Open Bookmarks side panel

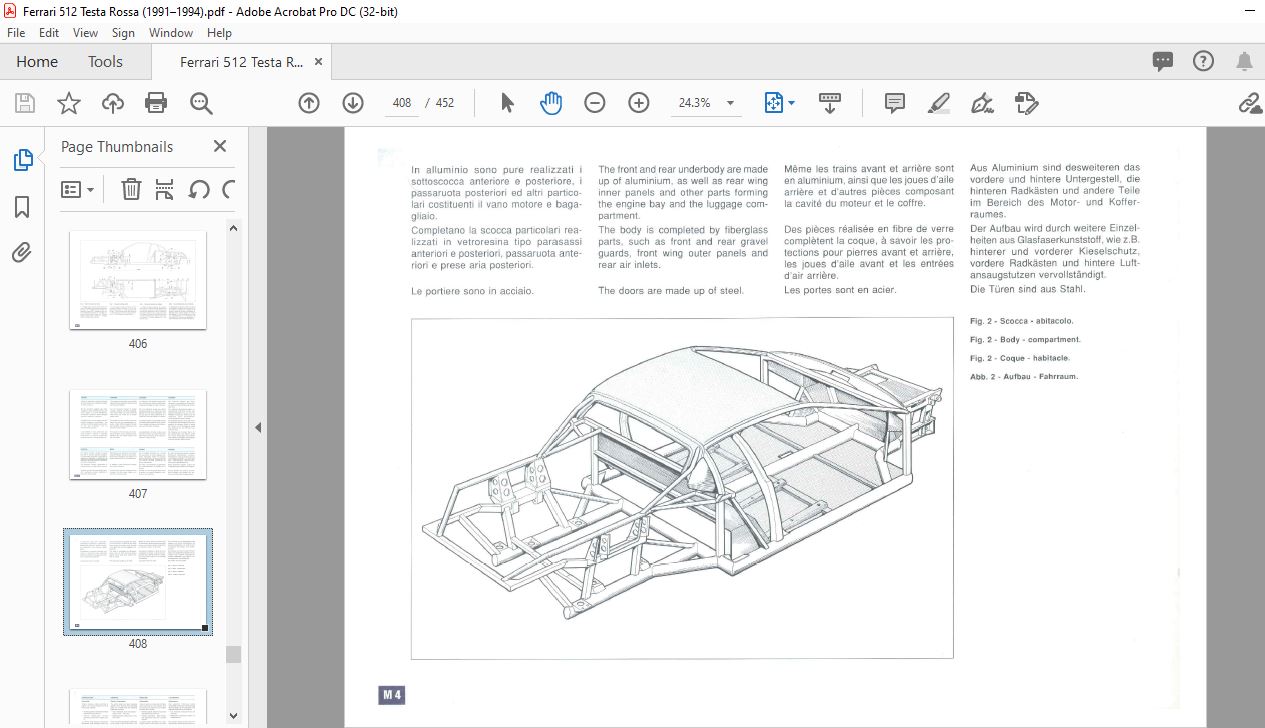[x=22, y=207]
